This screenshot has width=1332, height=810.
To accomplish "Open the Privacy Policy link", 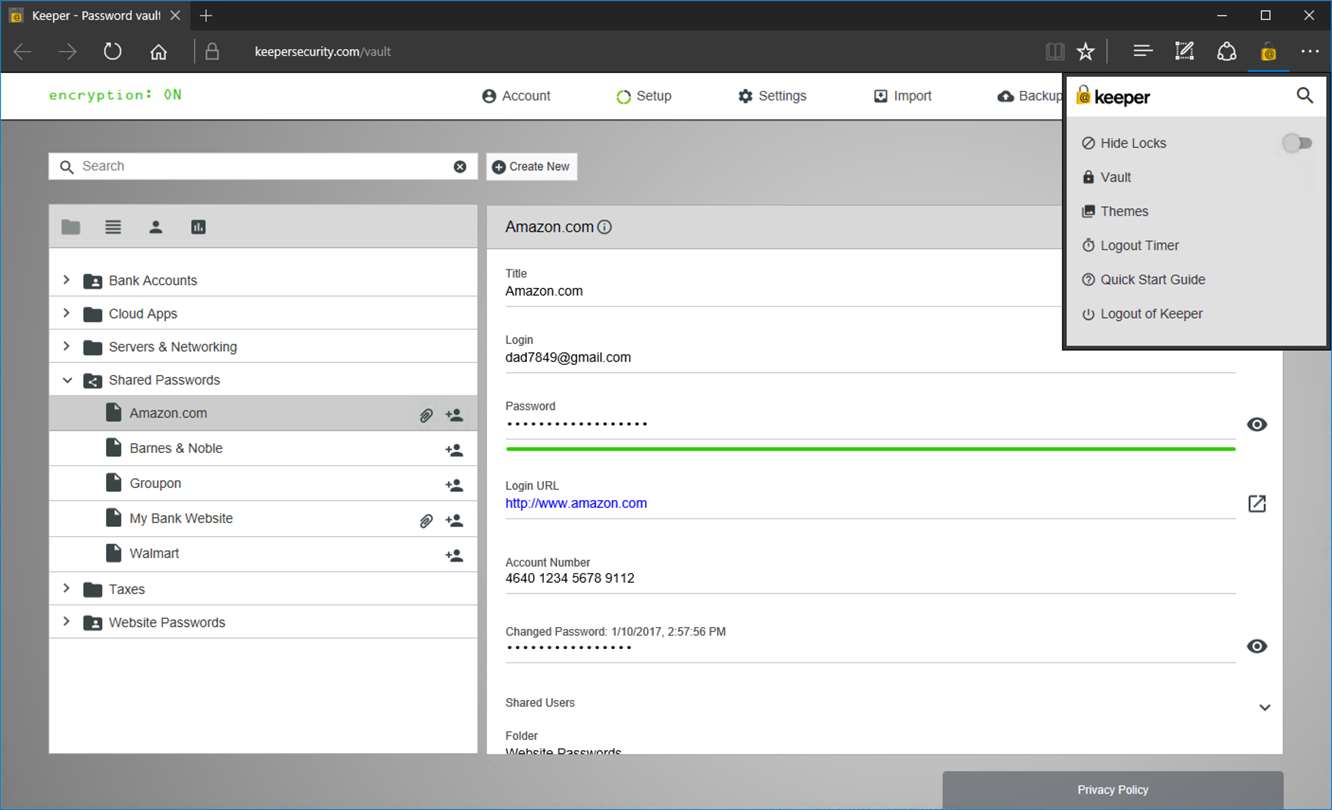I will pos(1113,790).
